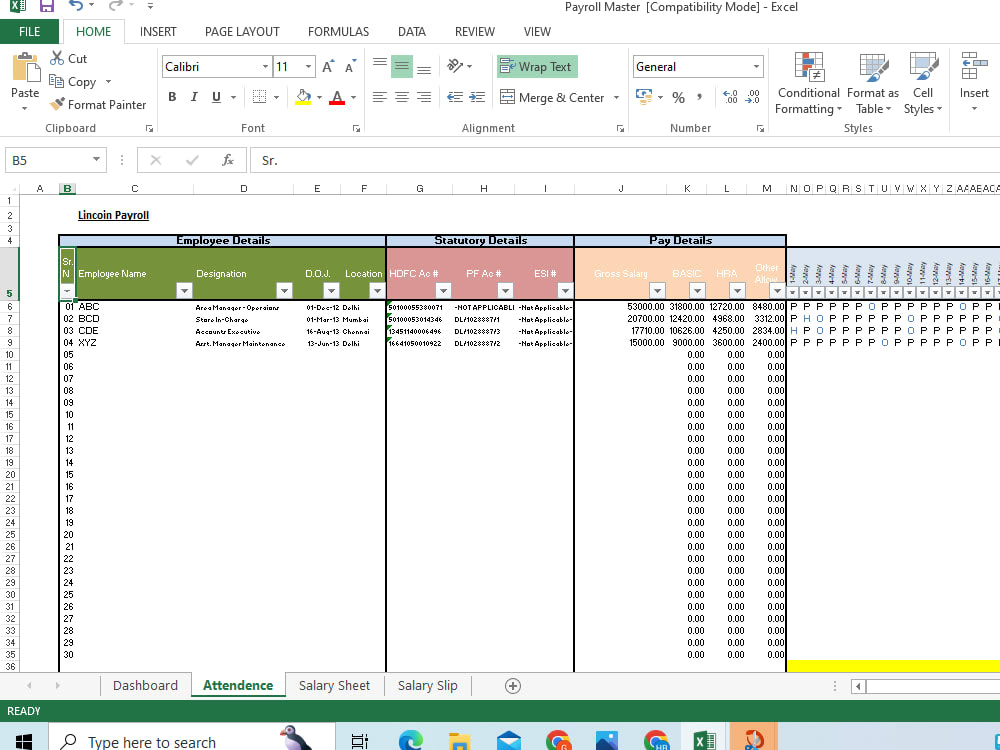Click the Lincoin Payroll title link
This screenshot has height=750, width=1000.
[x=114, y=215]
